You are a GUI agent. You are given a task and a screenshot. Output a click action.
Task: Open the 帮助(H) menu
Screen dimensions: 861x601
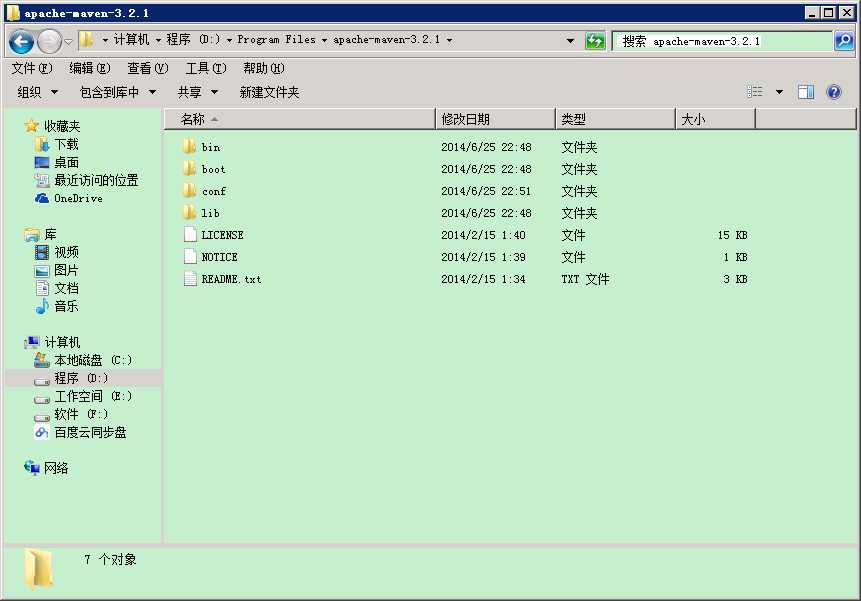(264, 68)
